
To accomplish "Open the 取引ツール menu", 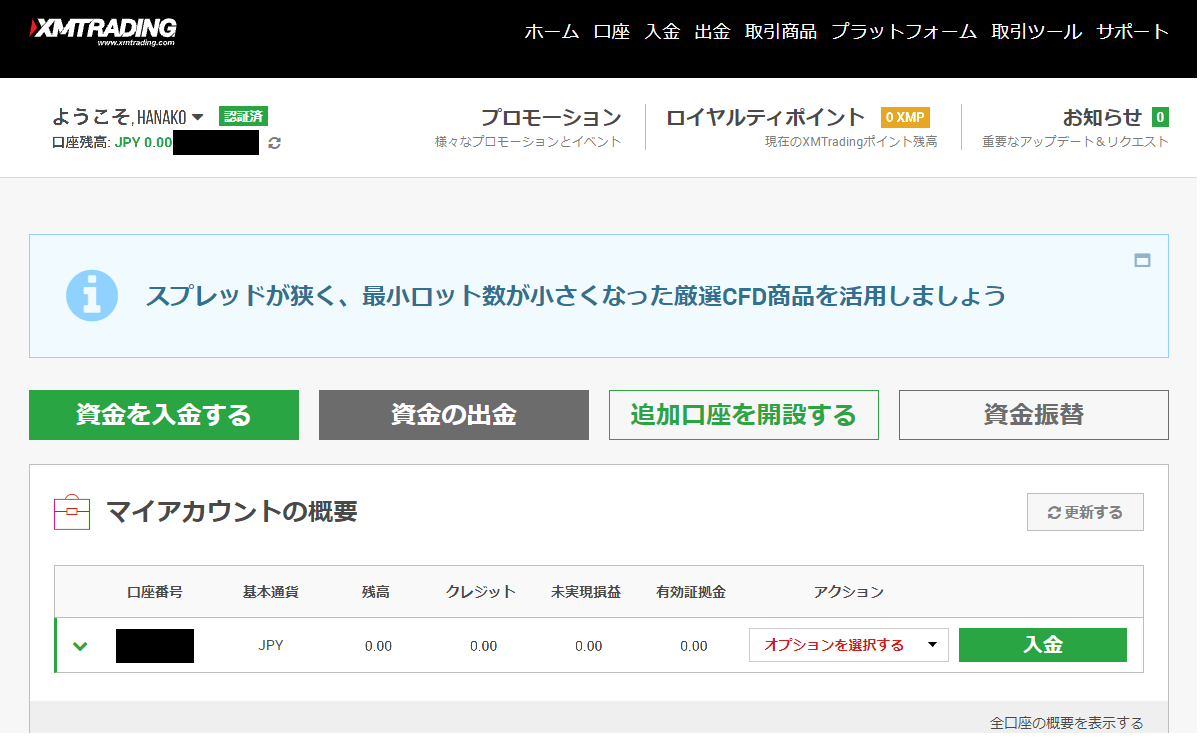I will pos(1037,31).
